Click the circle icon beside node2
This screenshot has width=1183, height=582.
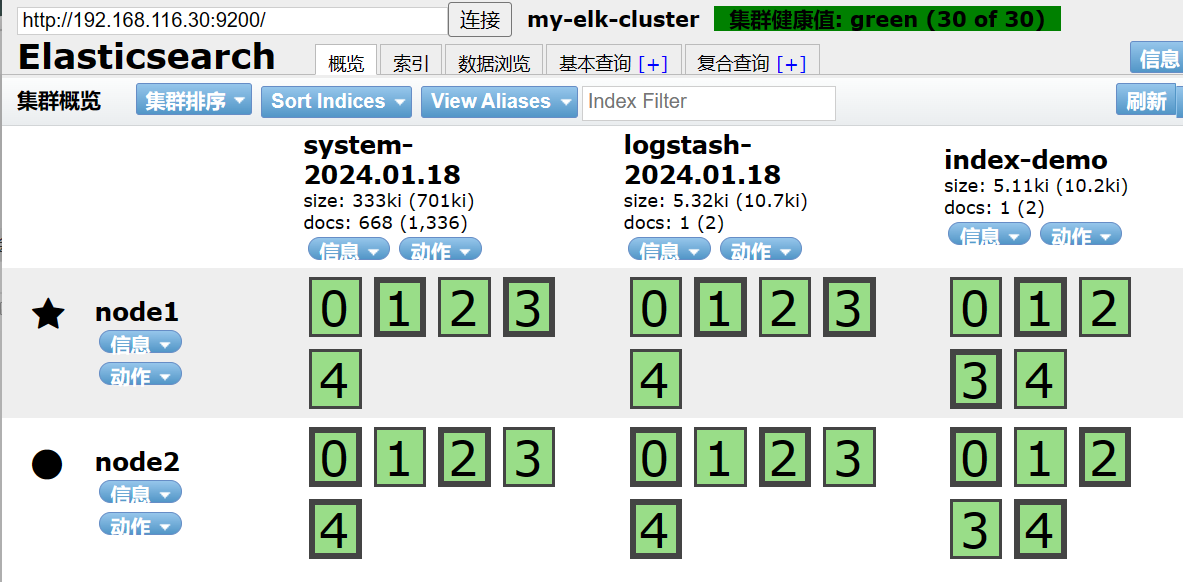click(x=47, y=463)
